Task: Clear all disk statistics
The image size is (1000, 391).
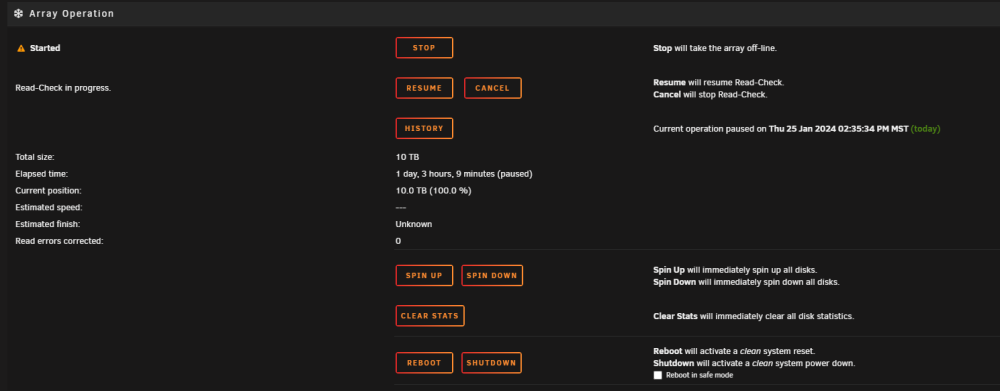Action: 430,316
